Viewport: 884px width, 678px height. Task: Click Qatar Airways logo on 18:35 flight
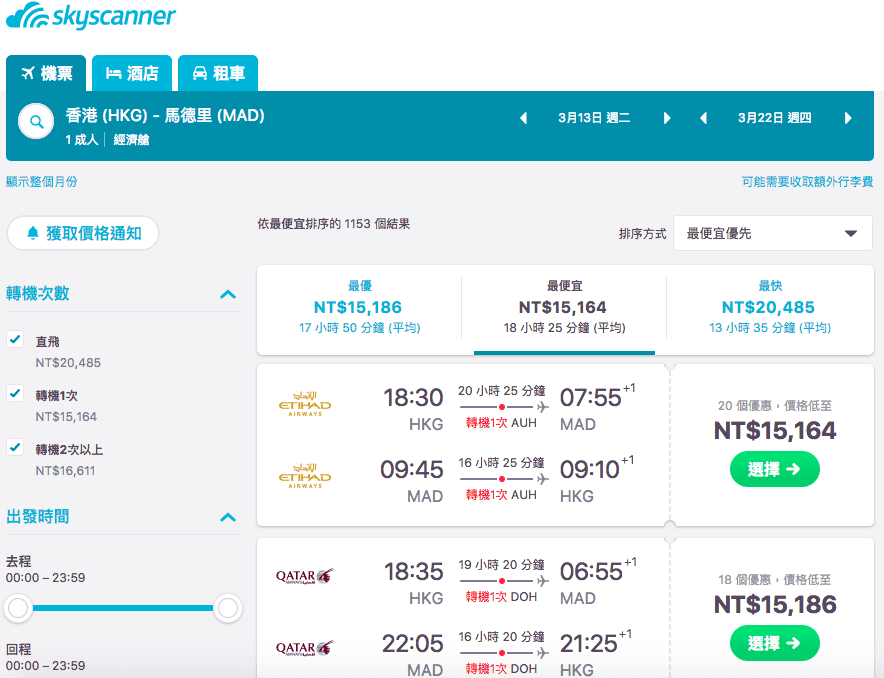pos(304,576)
